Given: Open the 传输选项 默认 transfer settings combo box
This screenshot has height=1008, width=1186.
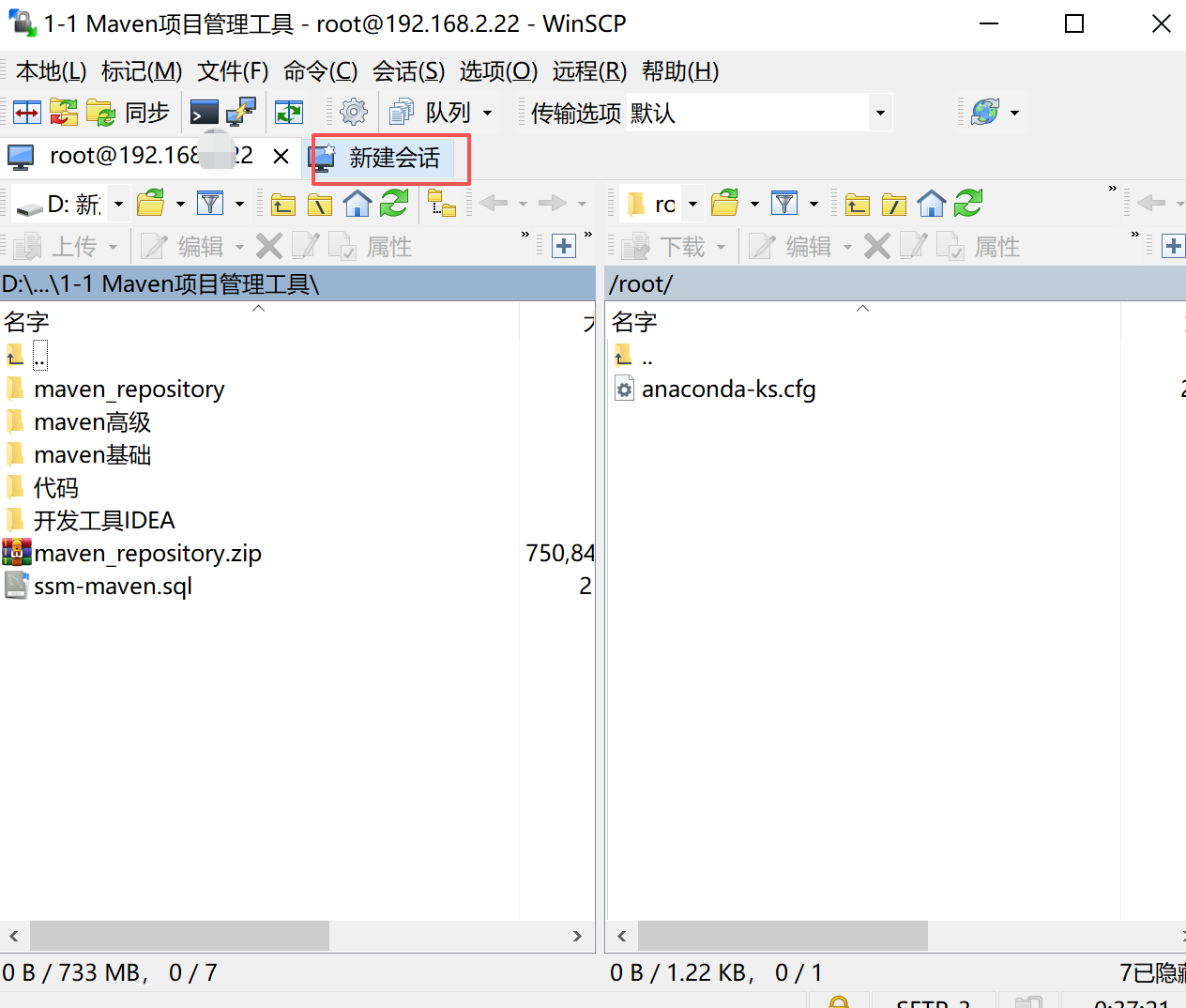Looking at the screenshot, I should pyautogui.click(x=758, y=113).
